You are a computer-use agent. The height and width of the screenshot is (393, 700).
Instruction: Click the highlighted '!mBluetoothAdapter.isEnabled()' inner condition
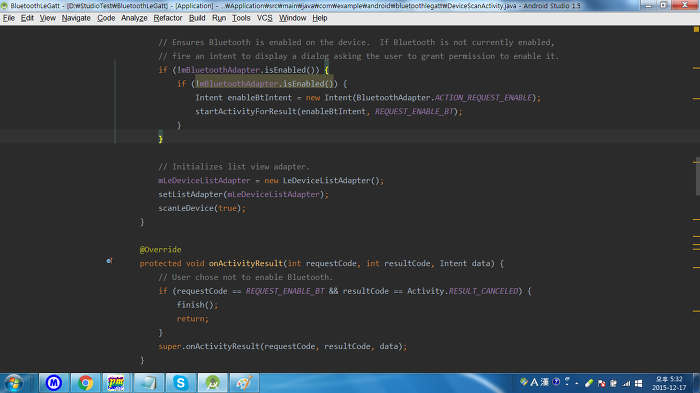[x=264, y=84]
